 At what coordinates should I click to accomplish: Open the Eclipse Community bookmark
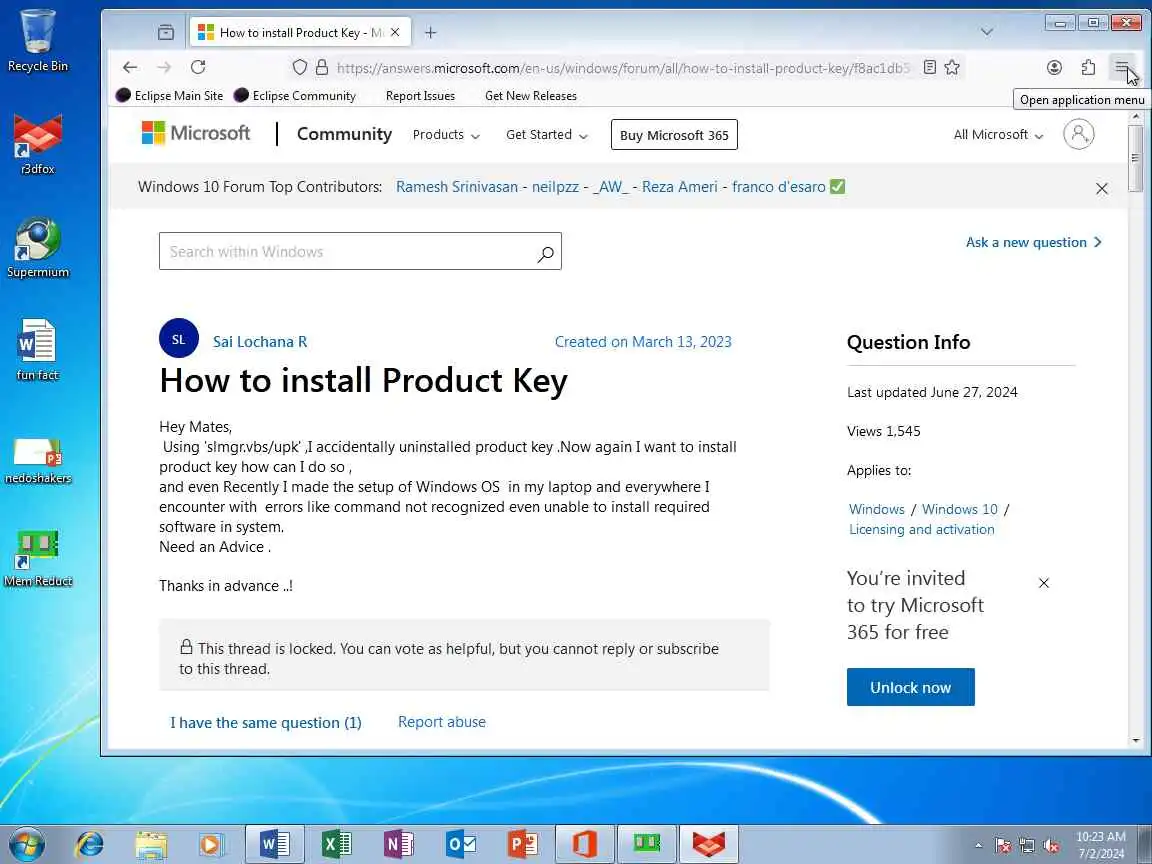pyautogui.click(x=295, y=96)
